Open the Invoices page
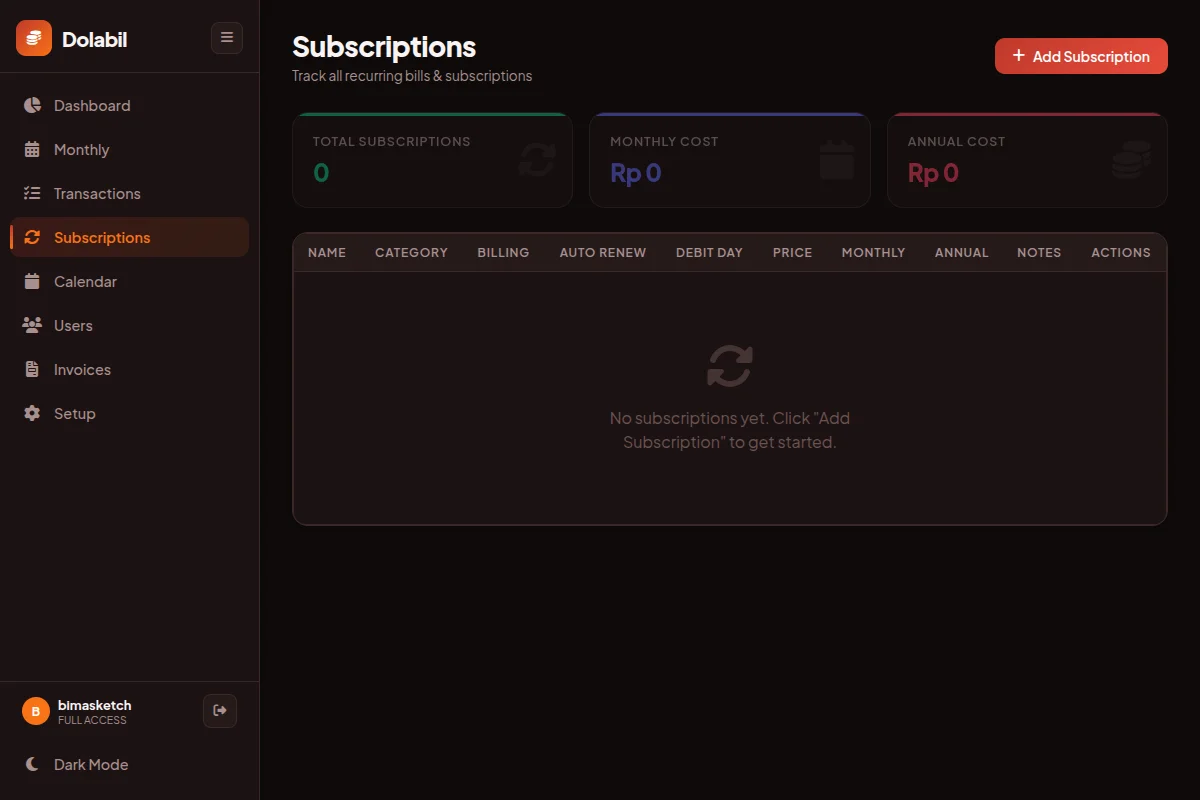This screenshot has height=800, width=1200. point(130,369)
